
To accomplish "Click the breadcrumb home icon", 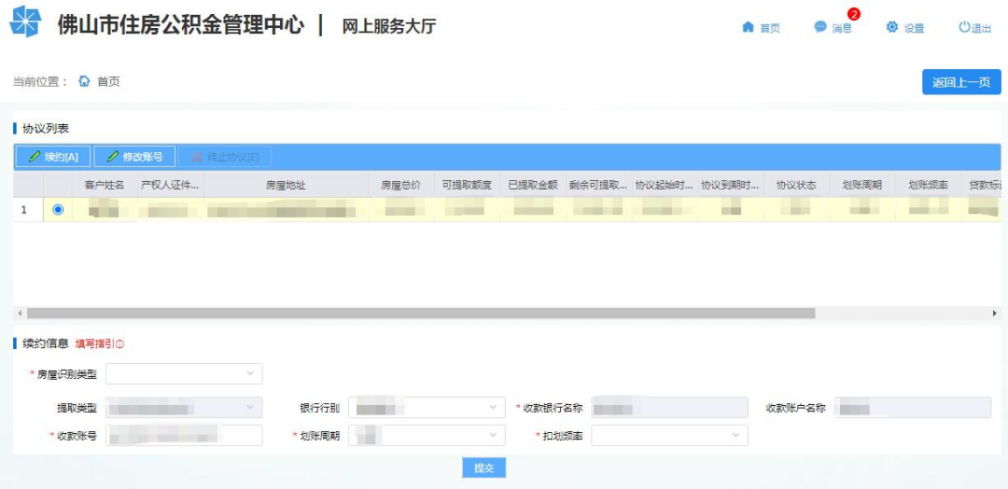I will pos(84,82).
